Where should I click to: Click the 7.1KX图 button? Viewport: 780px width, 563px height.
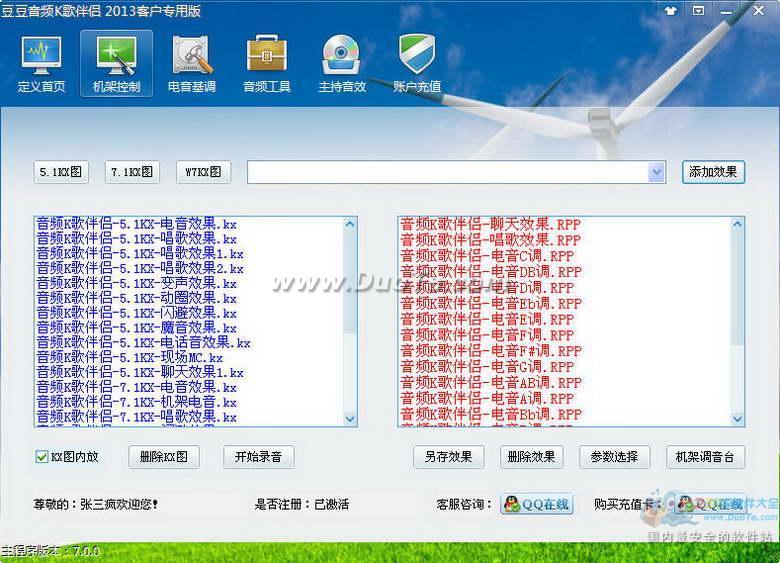click(x=132, y=172)
